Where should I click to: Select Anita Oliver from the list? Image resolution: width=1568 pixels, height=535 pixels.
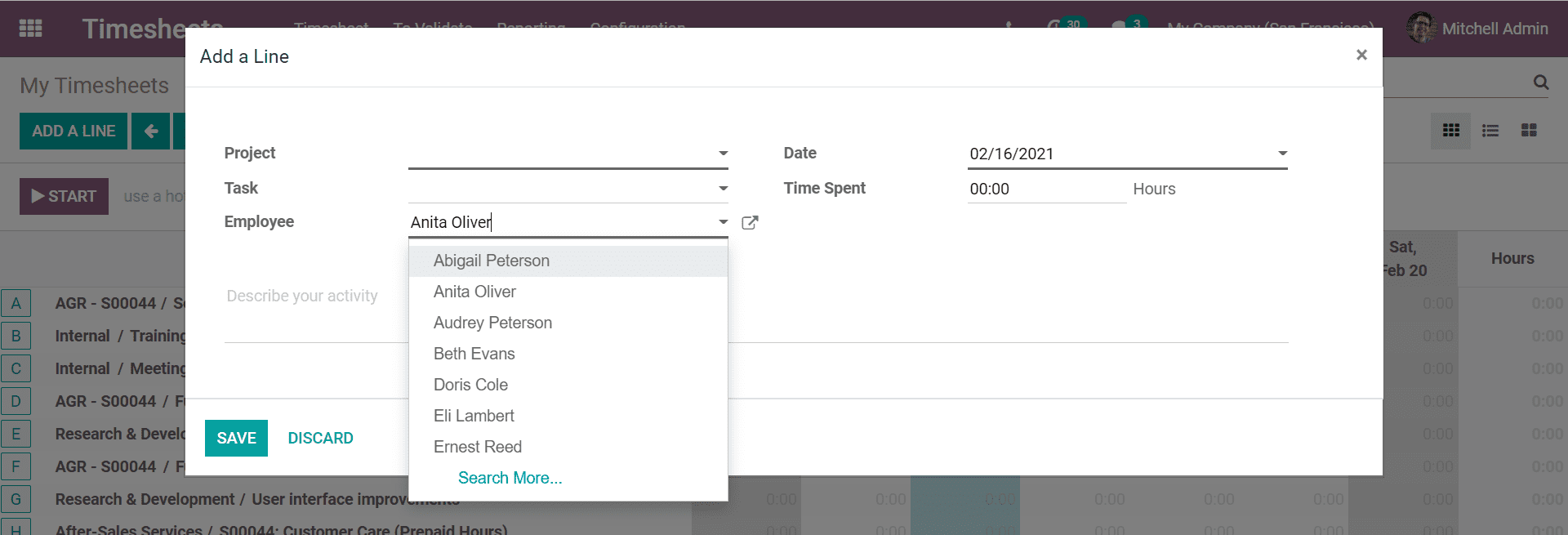point(568,292)
